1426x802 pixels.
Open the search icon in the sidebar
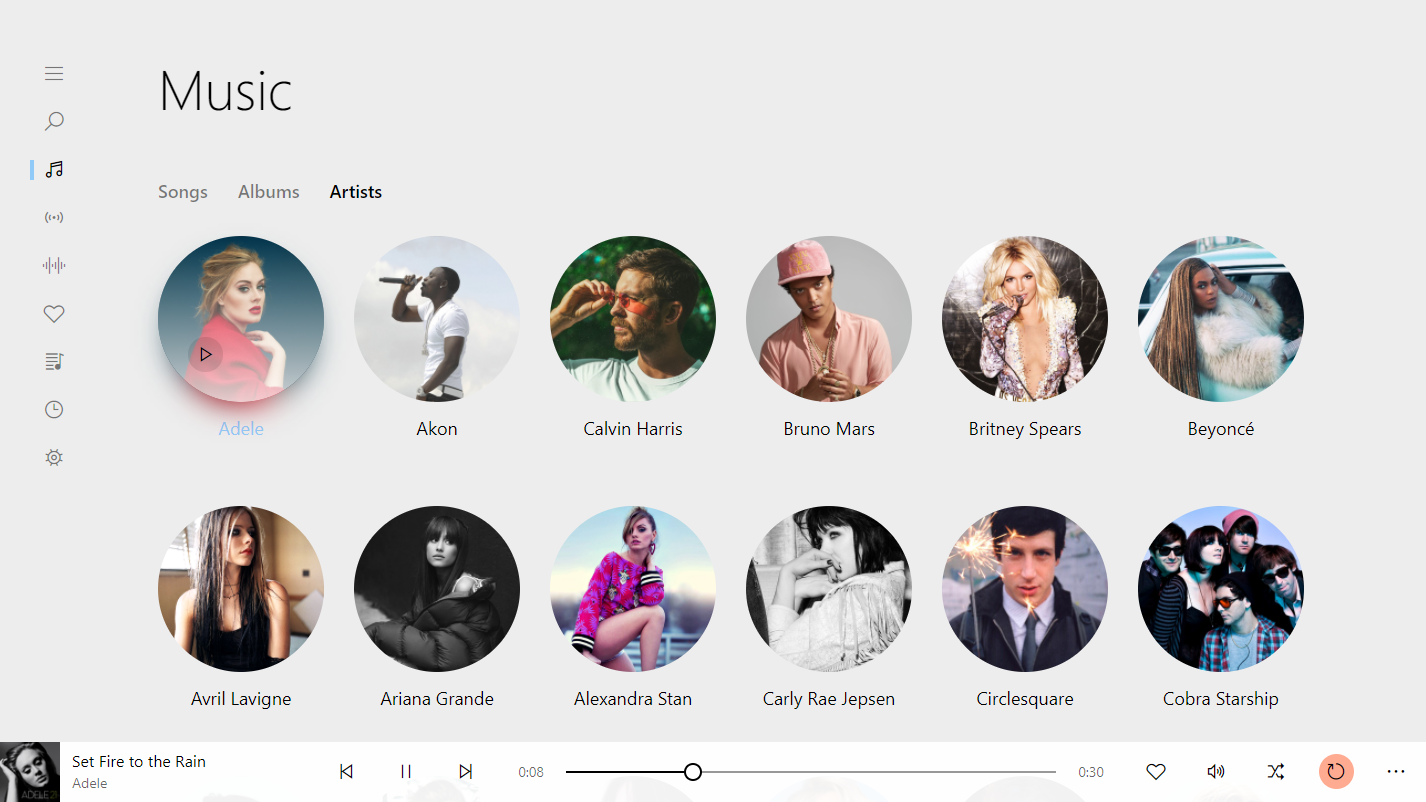pyautogui.click(x=54, y=120)
